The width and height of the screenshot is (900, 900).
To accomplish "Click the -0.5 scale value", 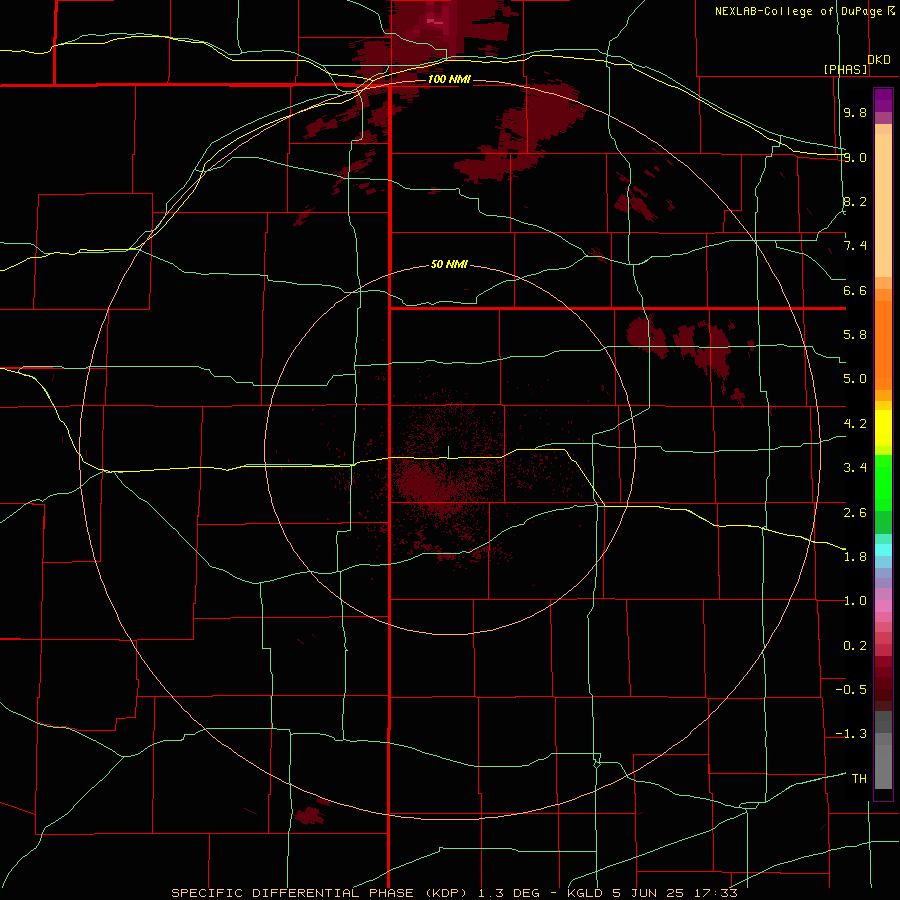I will pos(851,690).
